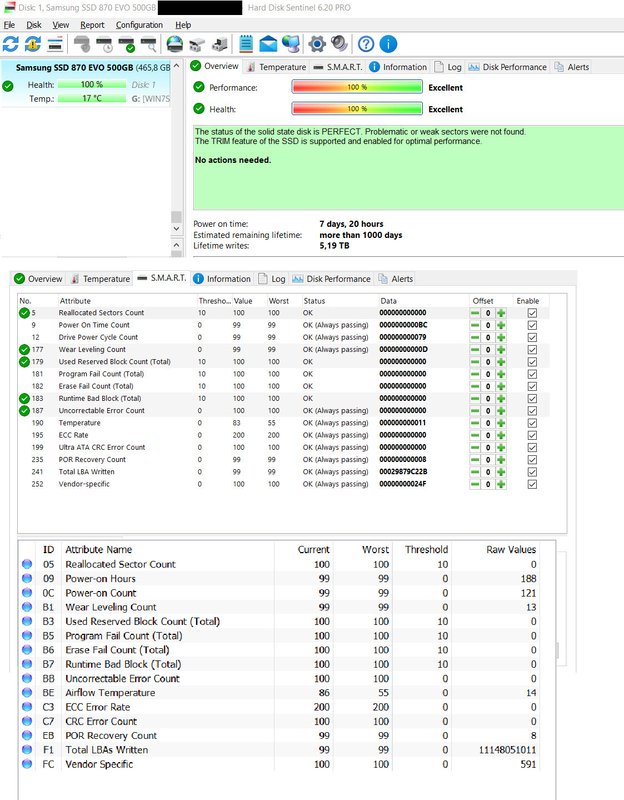Click the Temp 17 °C bar in disk list
The height and width of the screenshot is (800, 624).
pos(92,98)
